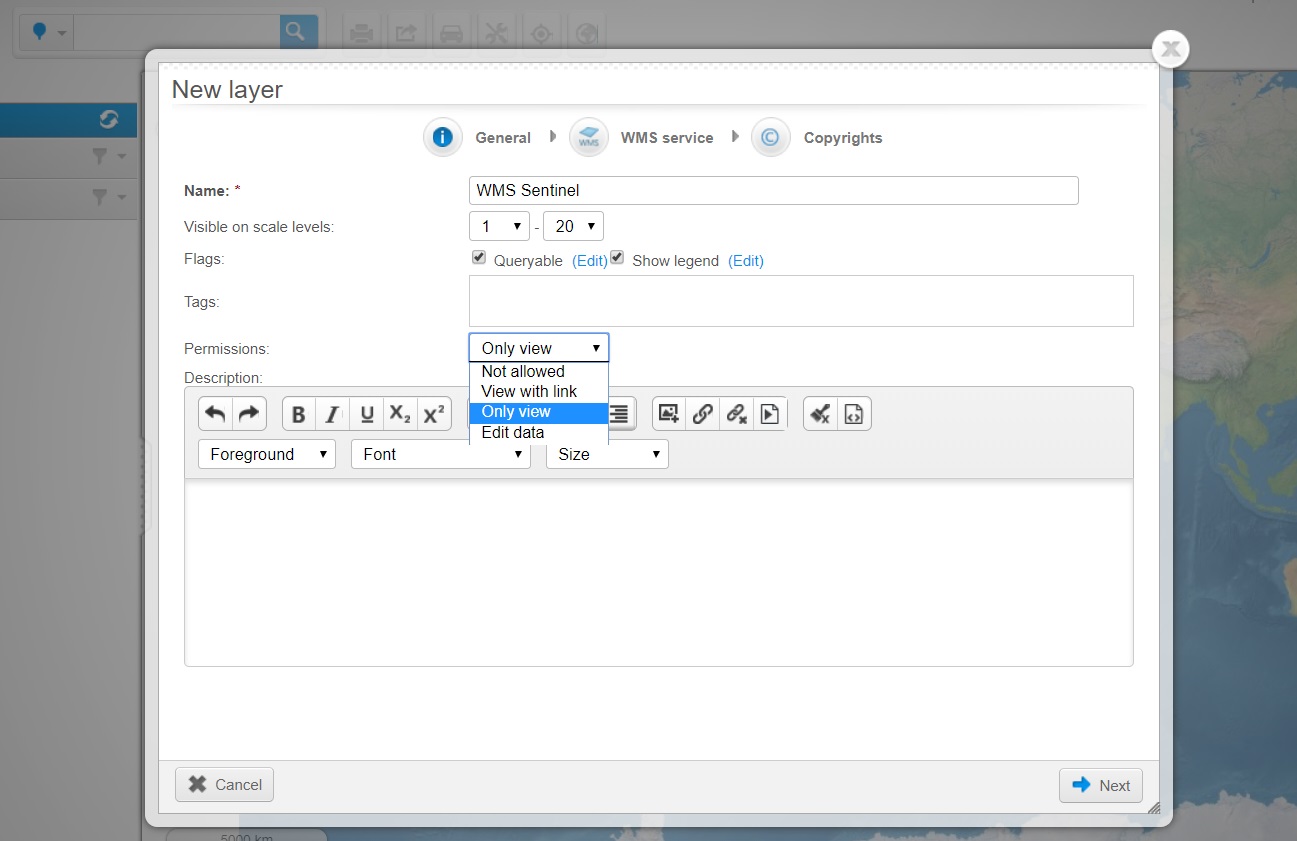This screenshot has height=841, width=1297.
Task: Click the share/export icon in map toolbar
Action: (x=406, y=34)
